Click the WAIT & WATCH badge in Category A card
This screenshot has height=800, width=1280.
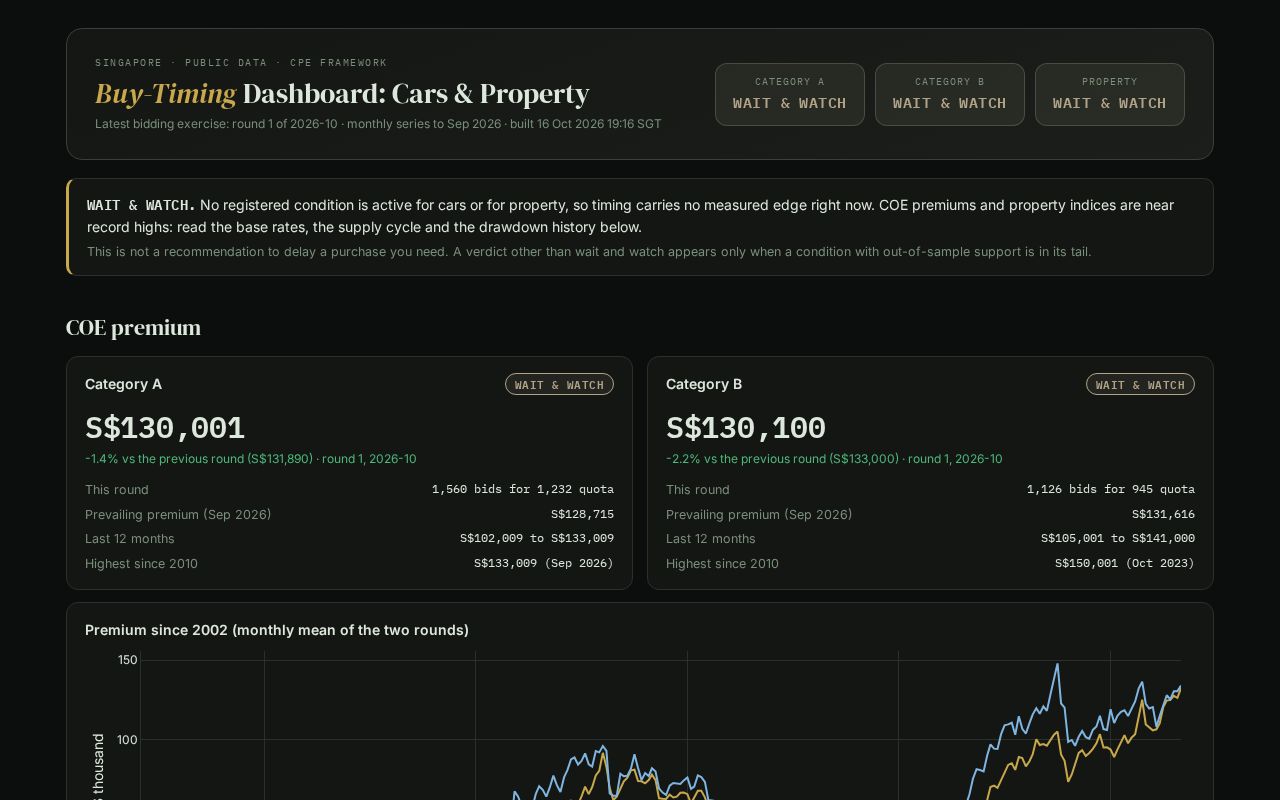click(x=559, y=384)
